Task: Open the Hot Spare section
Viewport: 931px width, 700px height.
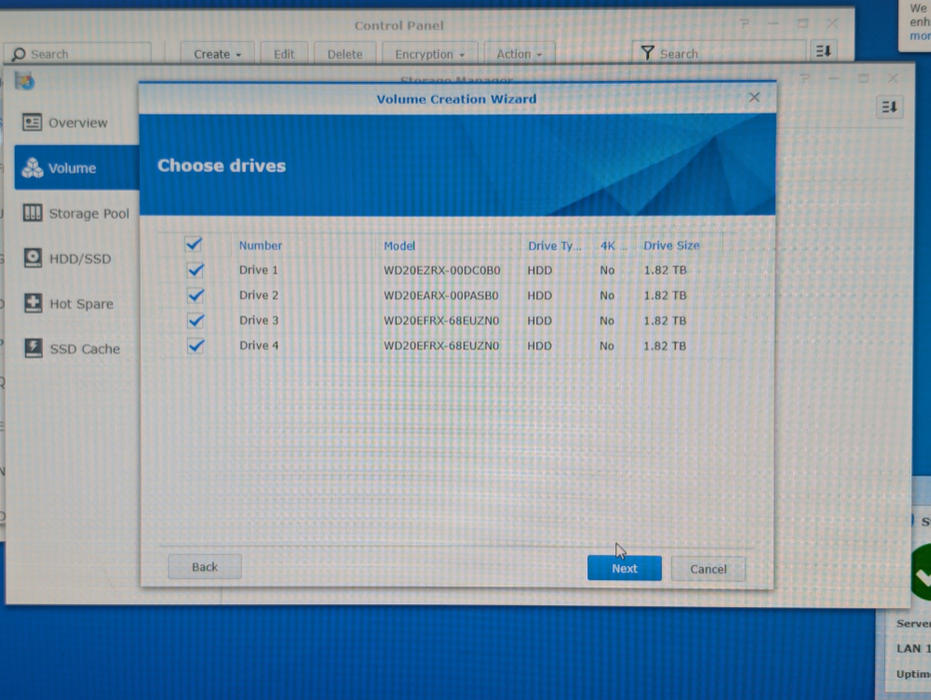Action: coord(80,303)
